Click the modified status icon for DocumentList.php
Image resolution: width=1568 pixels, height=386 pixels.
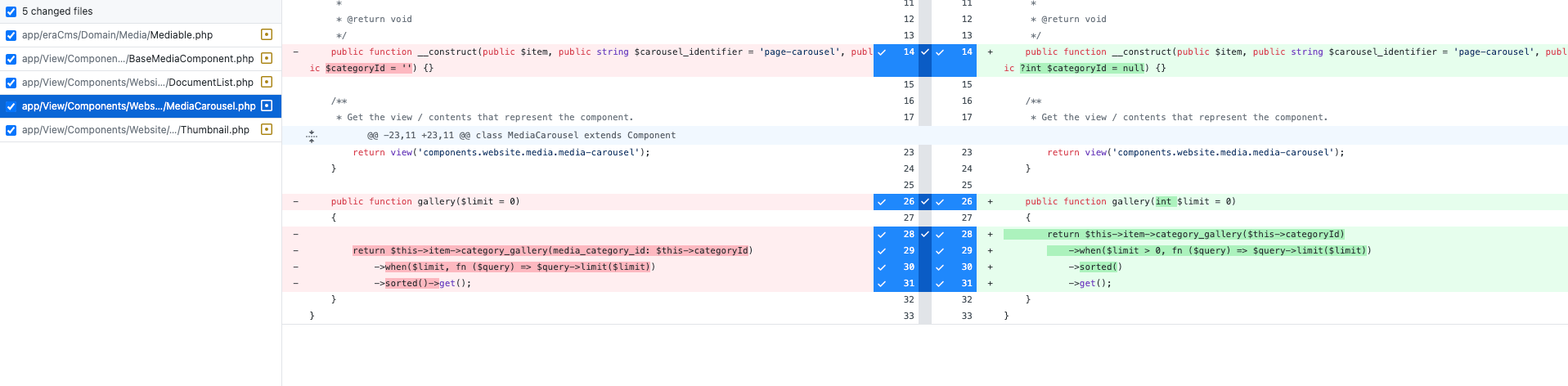(x=266, y=83)
